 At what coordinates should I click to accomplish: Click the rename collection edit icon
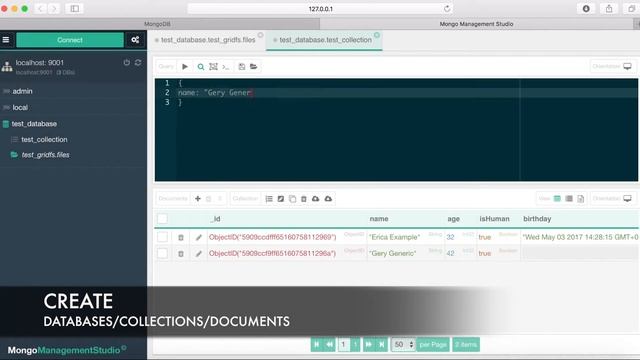tap(281, 199)
